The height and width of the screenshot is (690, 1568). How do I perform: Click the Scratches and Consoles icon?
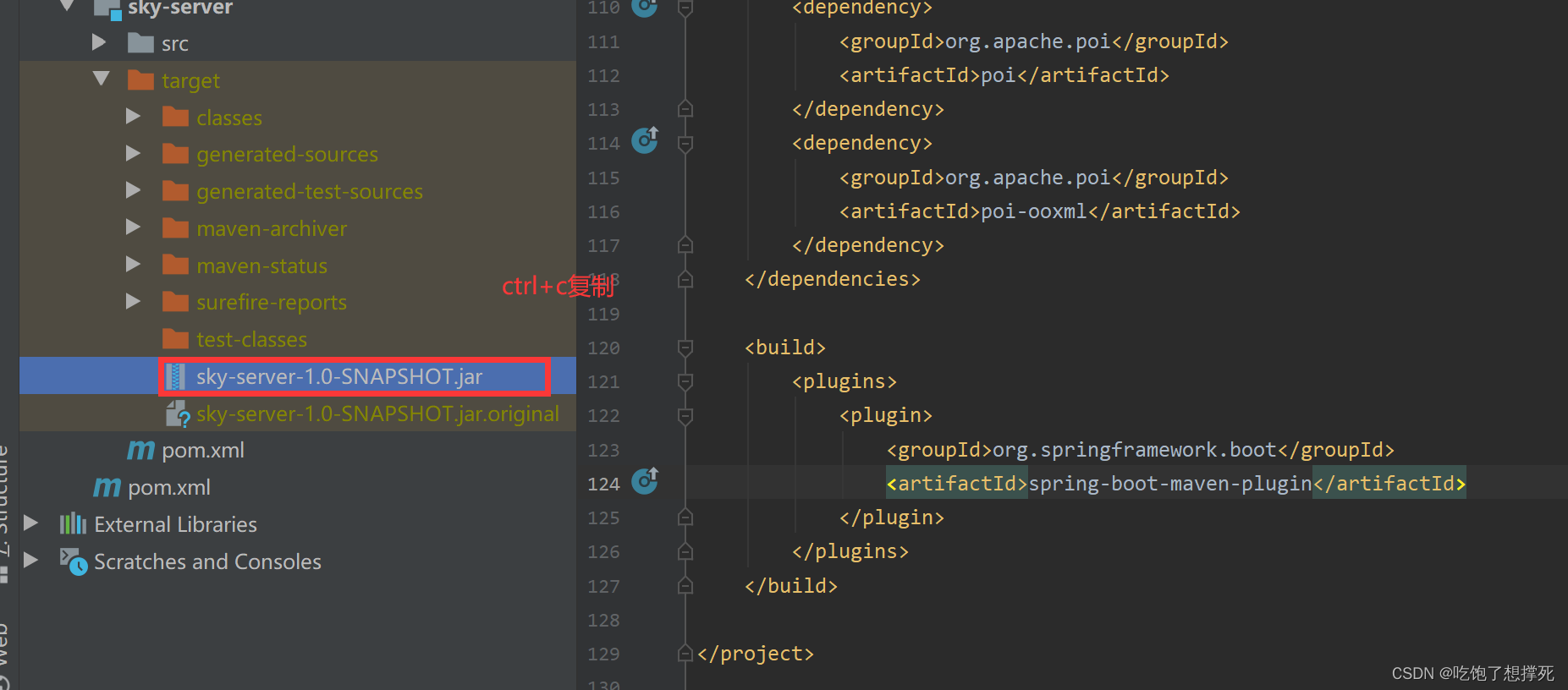pos(73,561)
